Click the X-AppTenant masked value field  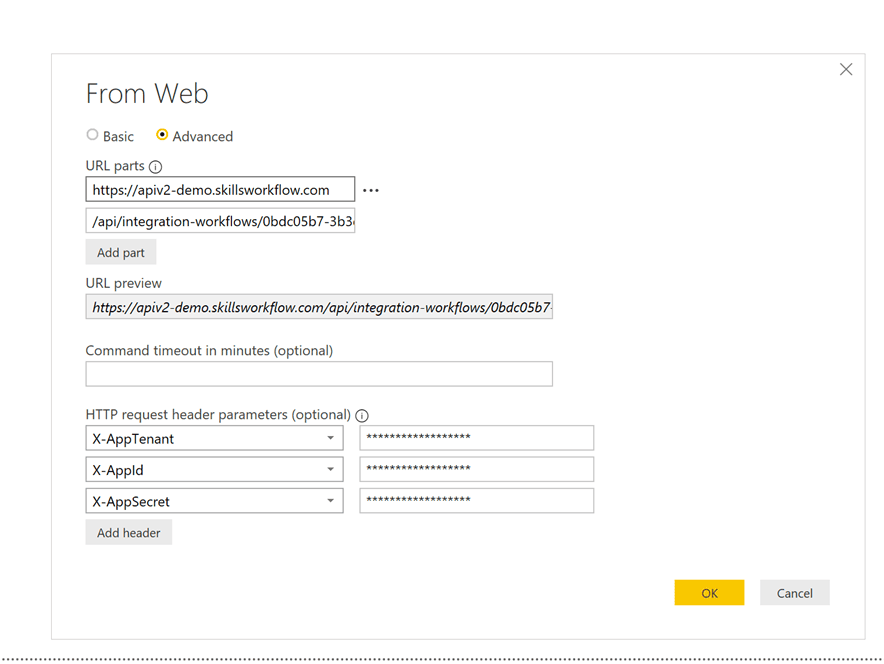point(476,438)
